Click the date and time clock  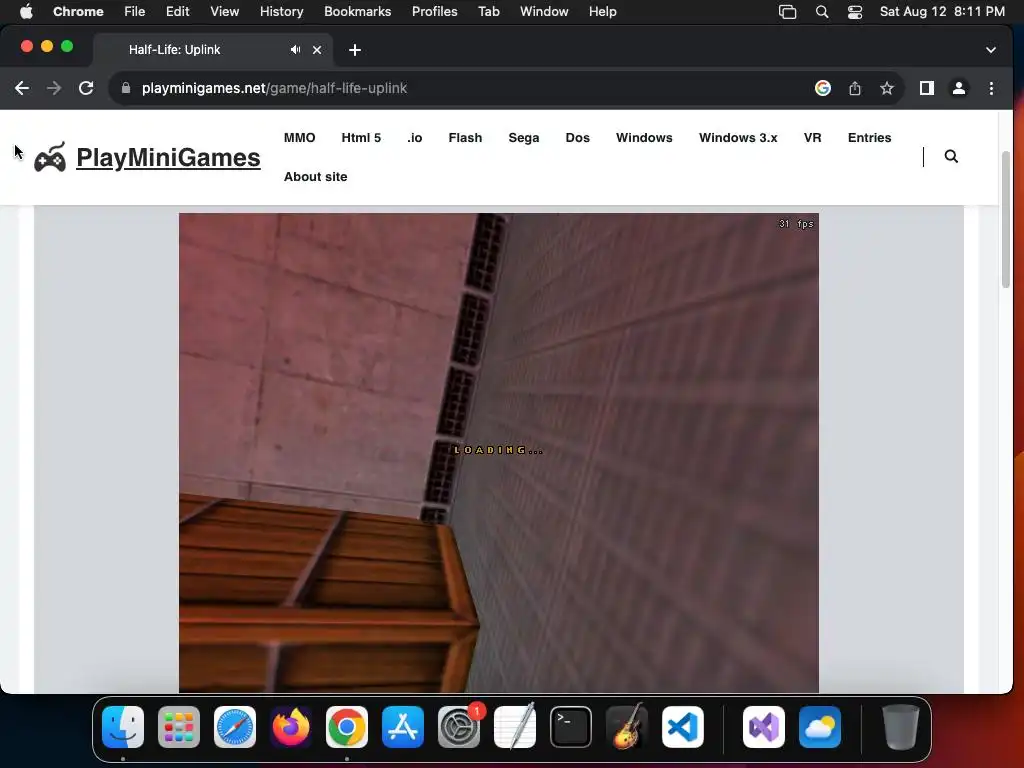click(x=942, y=12)
